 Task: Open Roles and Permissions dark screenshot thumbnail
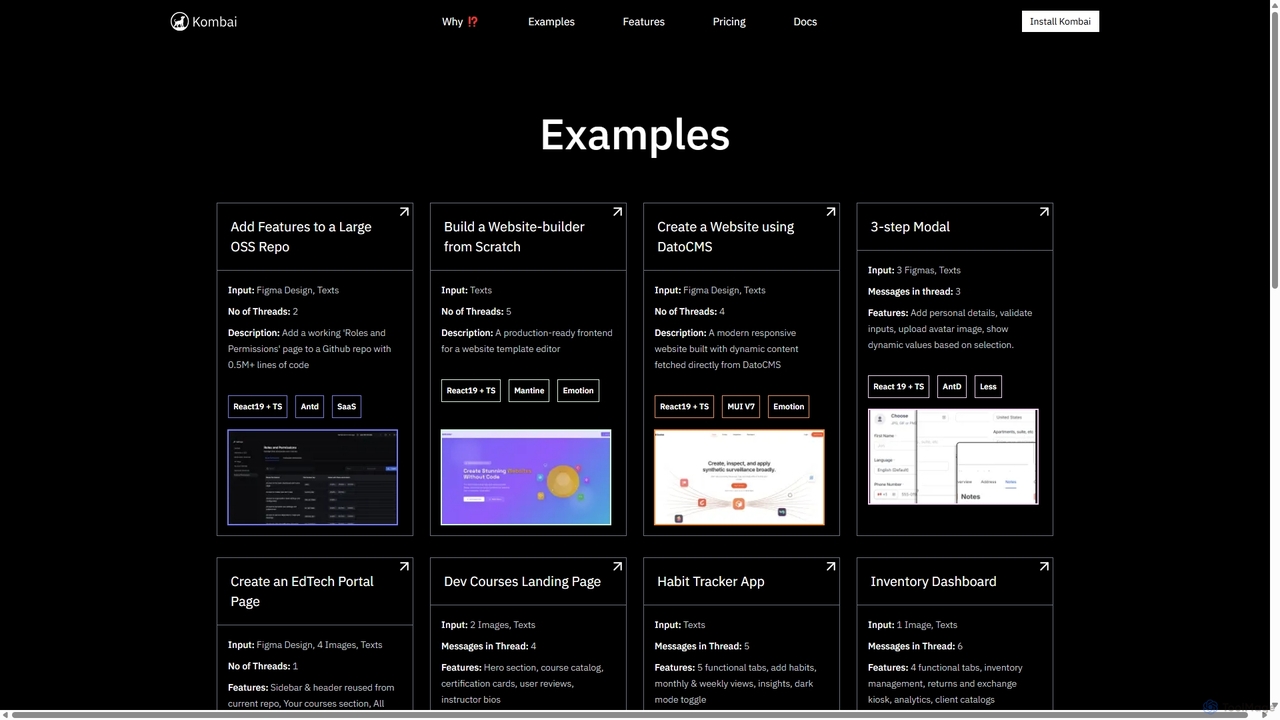click(313, 477)
